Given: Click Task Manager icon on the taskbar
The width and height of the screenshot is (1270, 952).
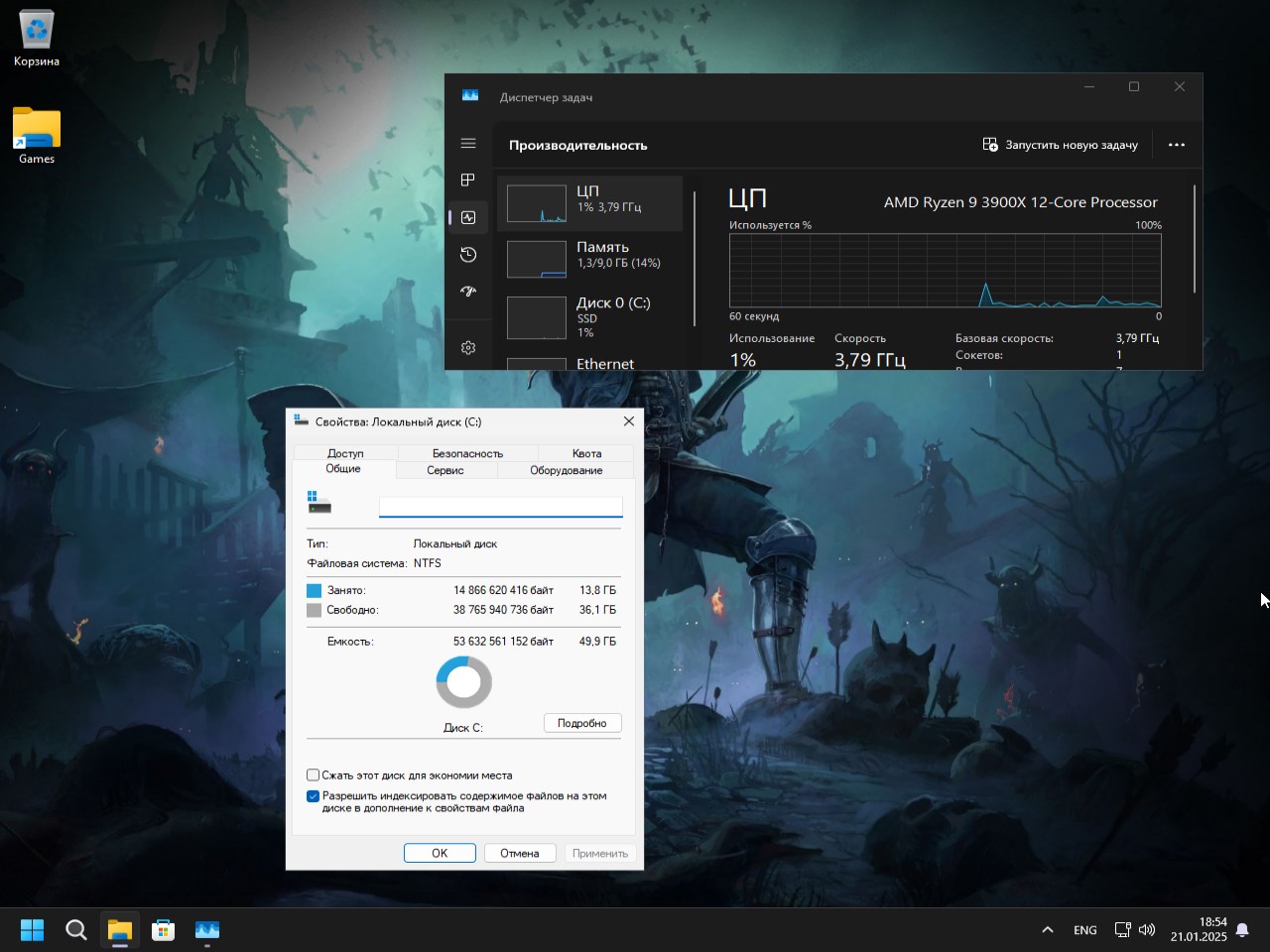Looking at the screenshot, I should pyautogui.click(x=206, y=930).
